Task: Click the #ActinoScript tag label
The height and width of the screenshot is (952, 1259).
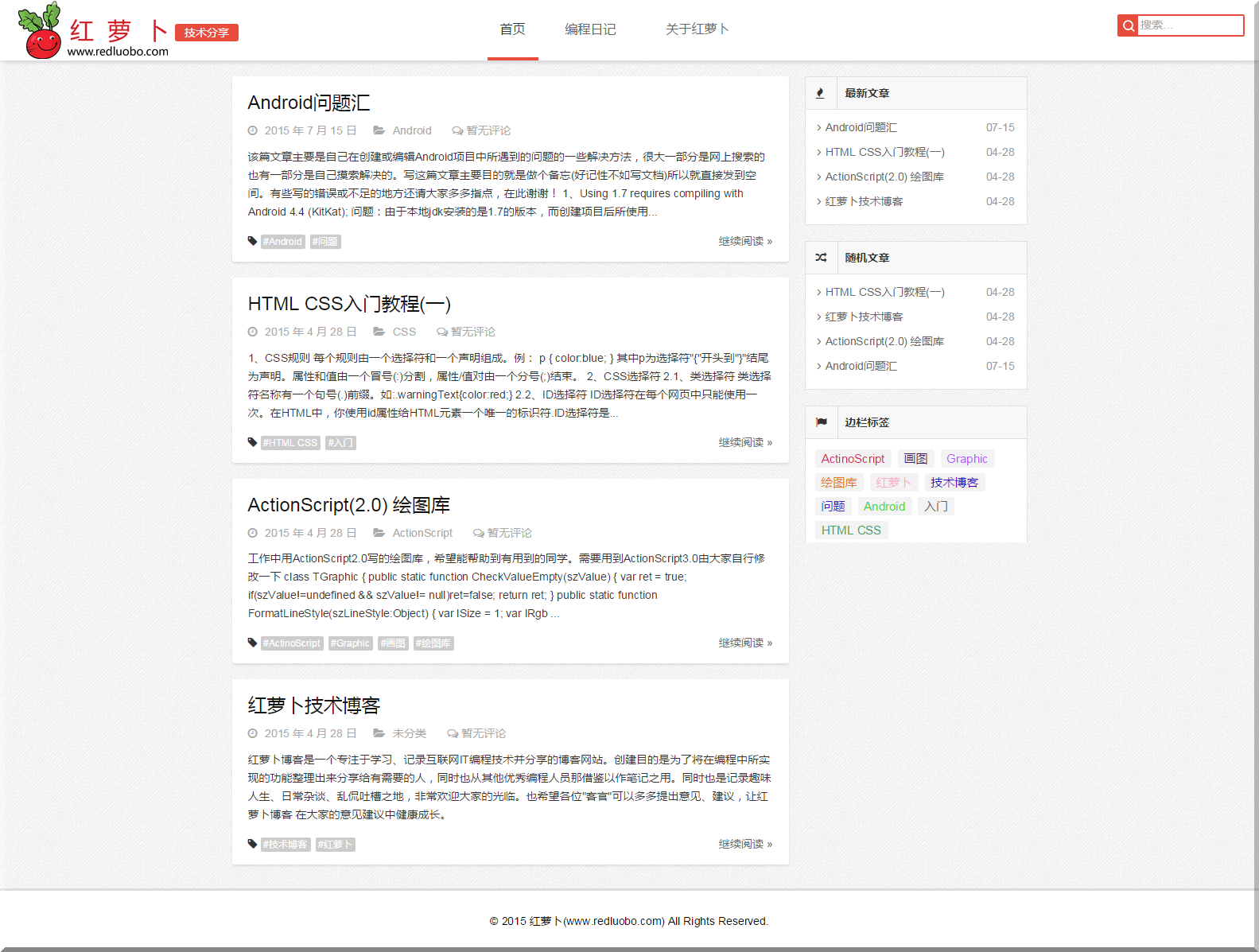Action: click(x=292, y=643)
